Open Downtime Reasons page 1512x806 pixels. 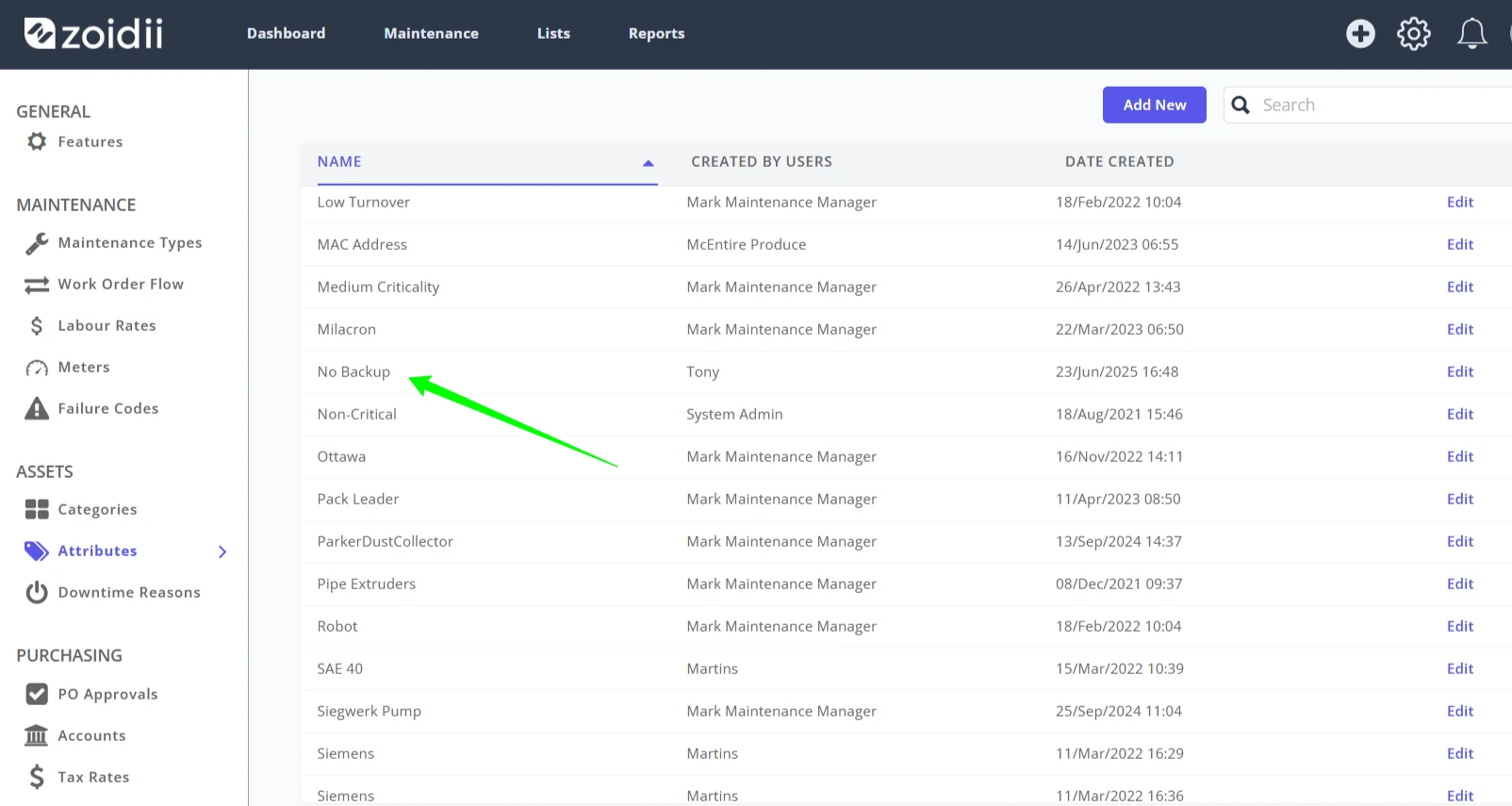[129, 593]
